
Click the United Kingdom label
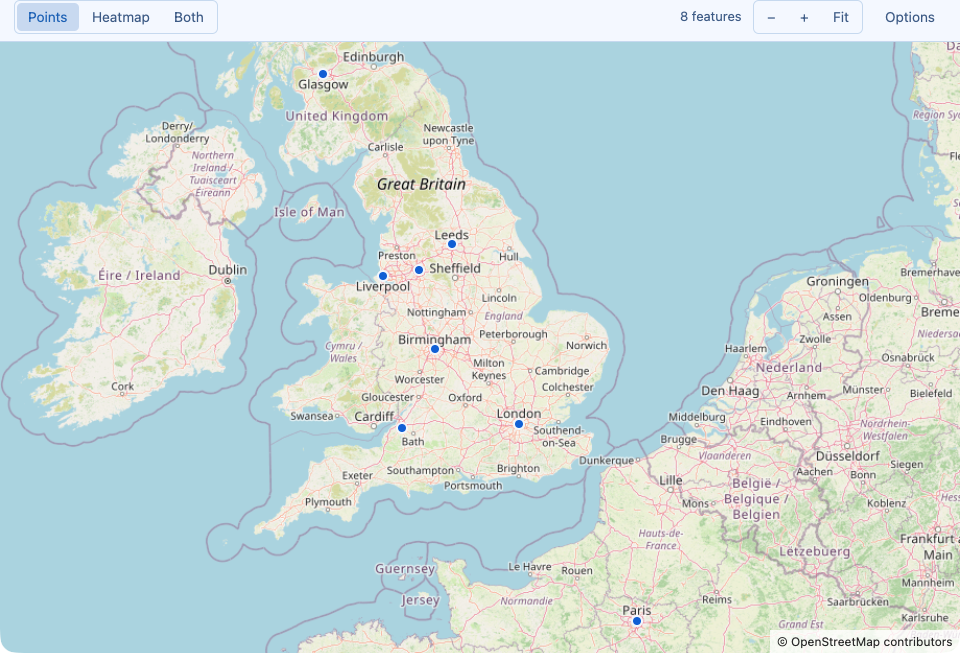click(x=337, y=116)
